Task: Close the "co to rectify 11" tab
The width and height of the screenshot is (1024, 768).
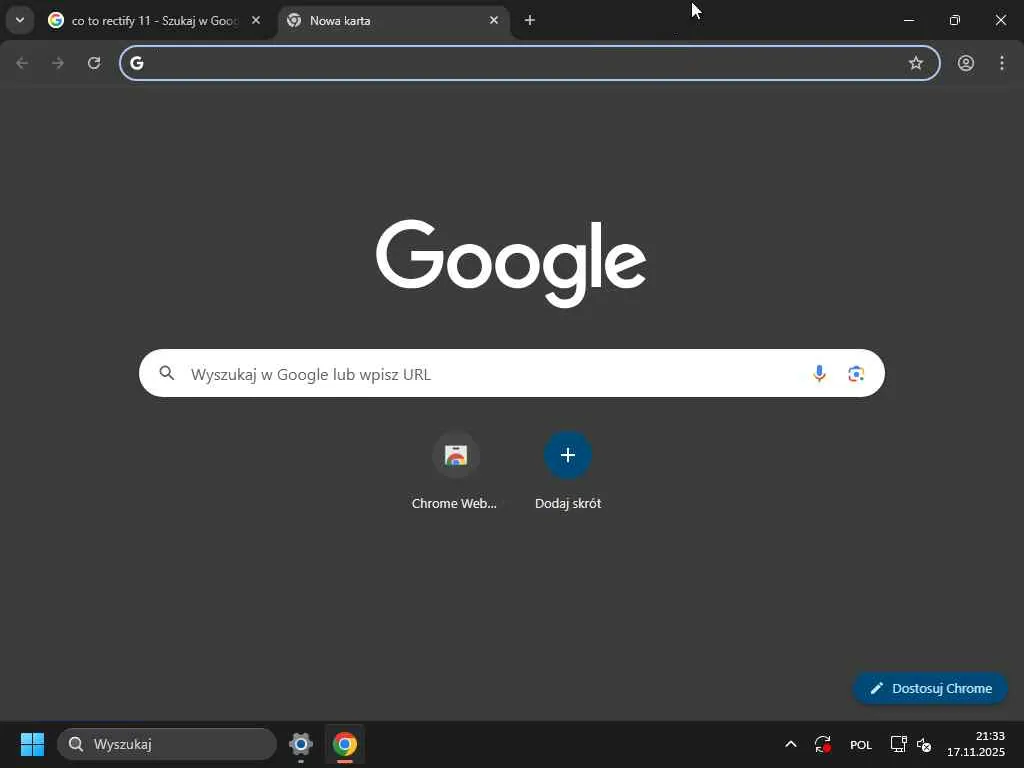Action: point(256,20)
